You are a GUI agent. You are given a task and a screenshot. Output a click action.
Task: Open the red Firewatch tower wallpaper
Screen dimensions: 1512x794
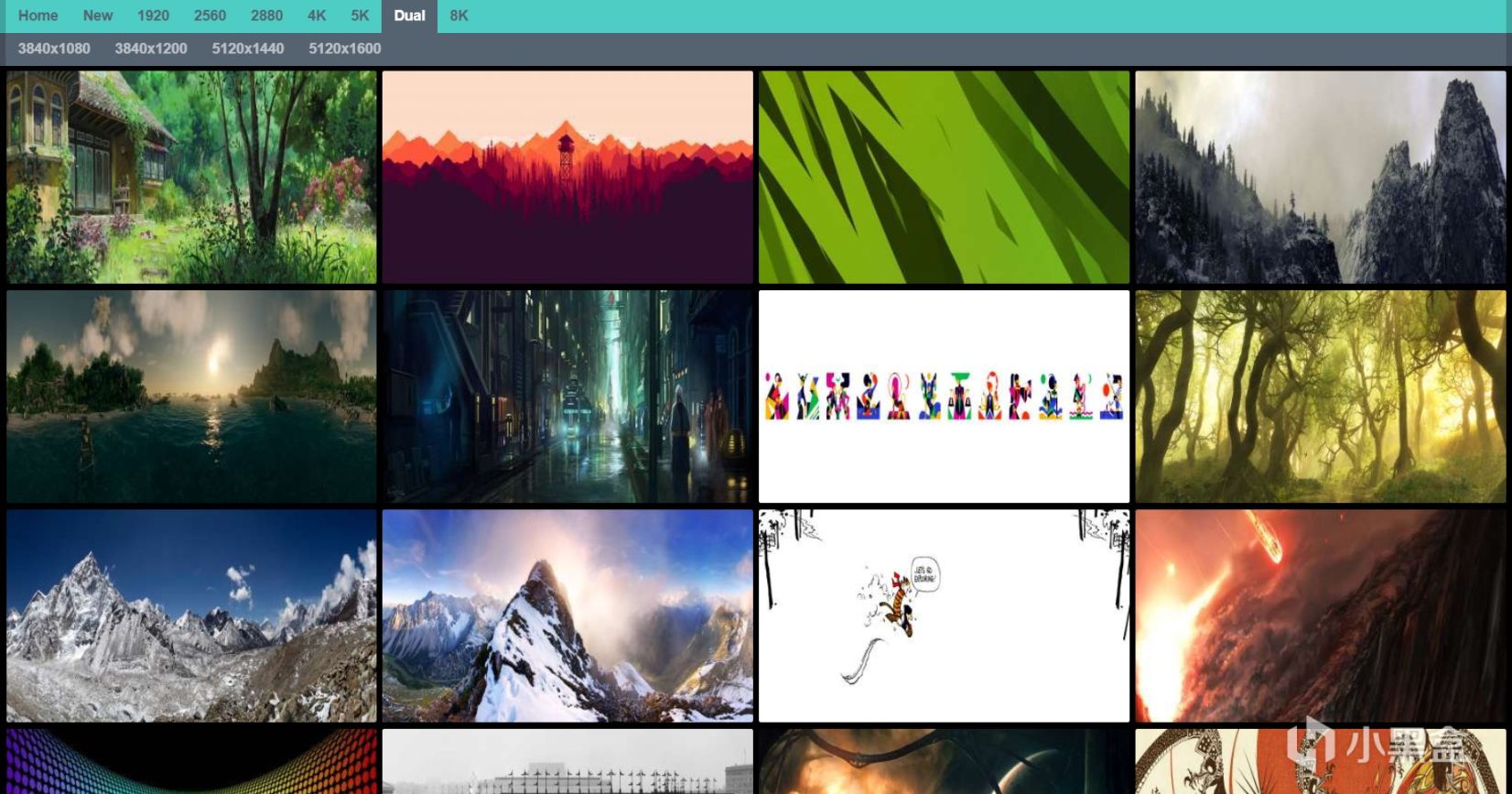click(x=567, y=177)
